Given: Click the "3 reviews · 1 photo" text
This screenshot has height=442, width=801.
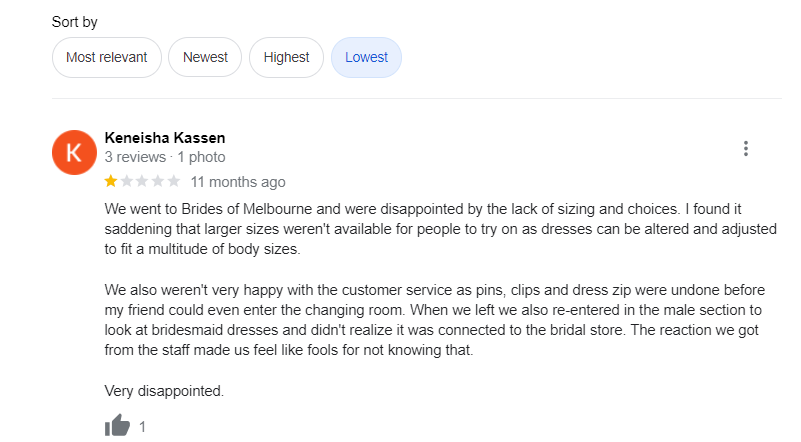Looking at the screenshot, I should pos(164,157).
